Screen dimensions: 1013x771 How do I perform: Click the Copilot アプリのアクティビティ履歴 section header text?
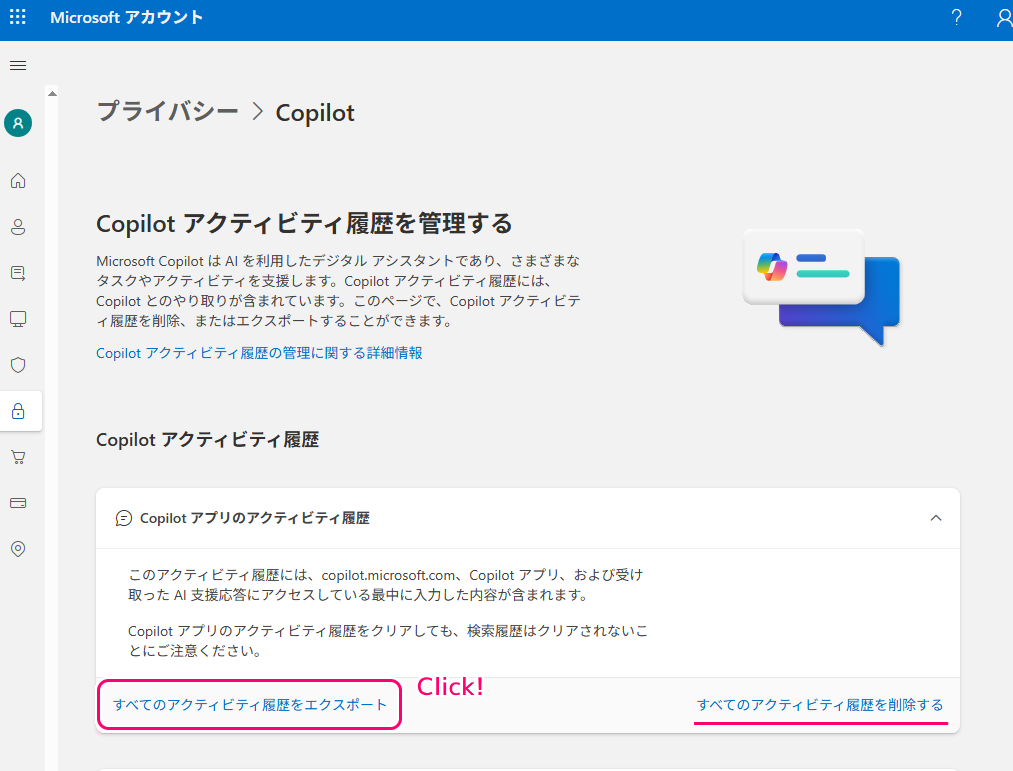pyautogui.click(x=255, y=518)
